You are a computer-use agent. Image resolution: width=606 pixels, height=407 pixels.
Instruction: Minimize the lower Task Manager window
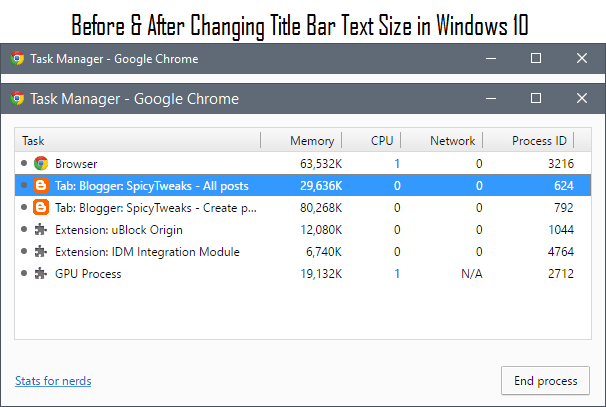pos(491,98)
